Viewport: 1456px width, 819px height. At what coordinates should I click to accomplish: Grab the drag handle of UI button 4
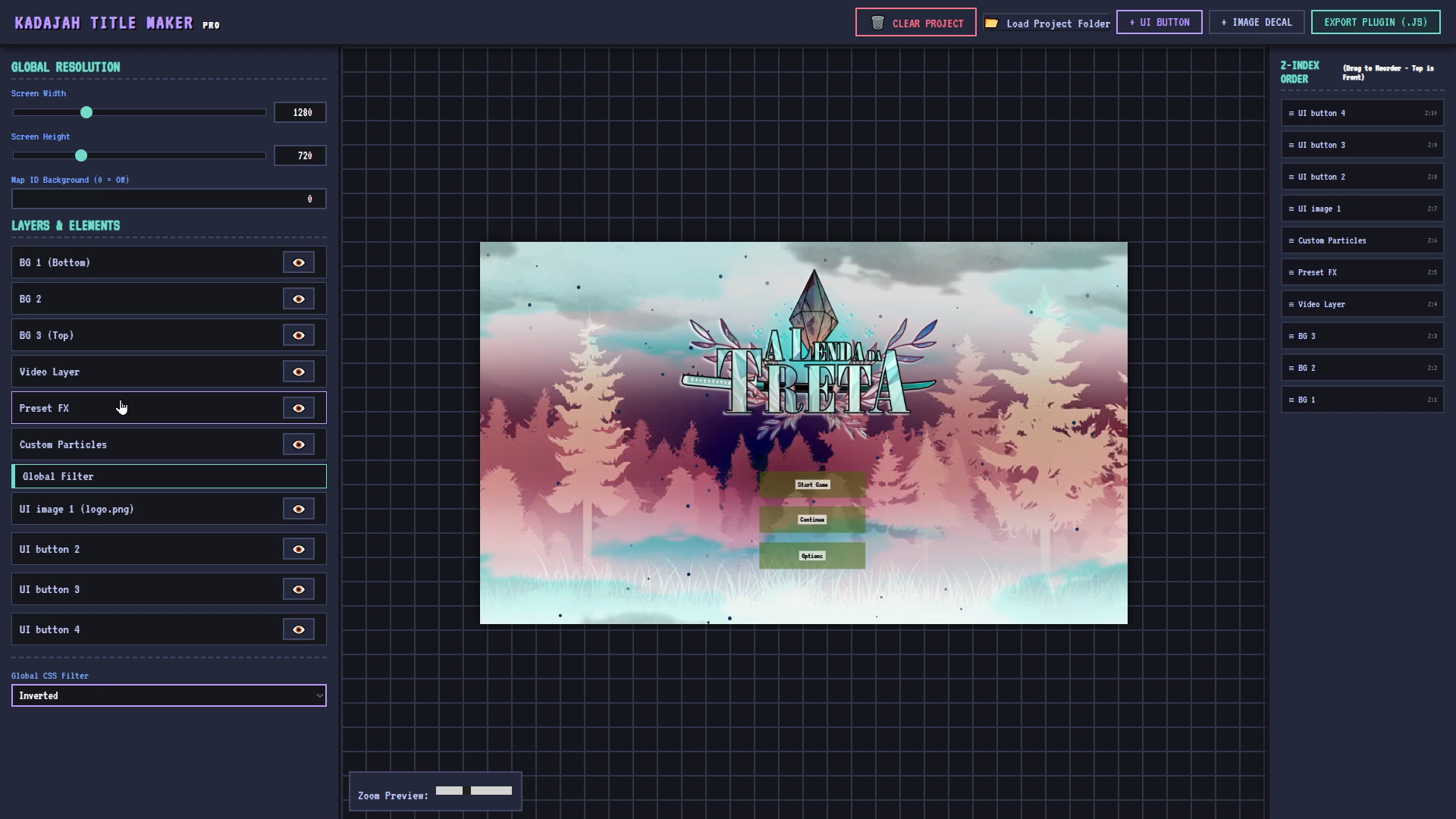coord(1291,113)
